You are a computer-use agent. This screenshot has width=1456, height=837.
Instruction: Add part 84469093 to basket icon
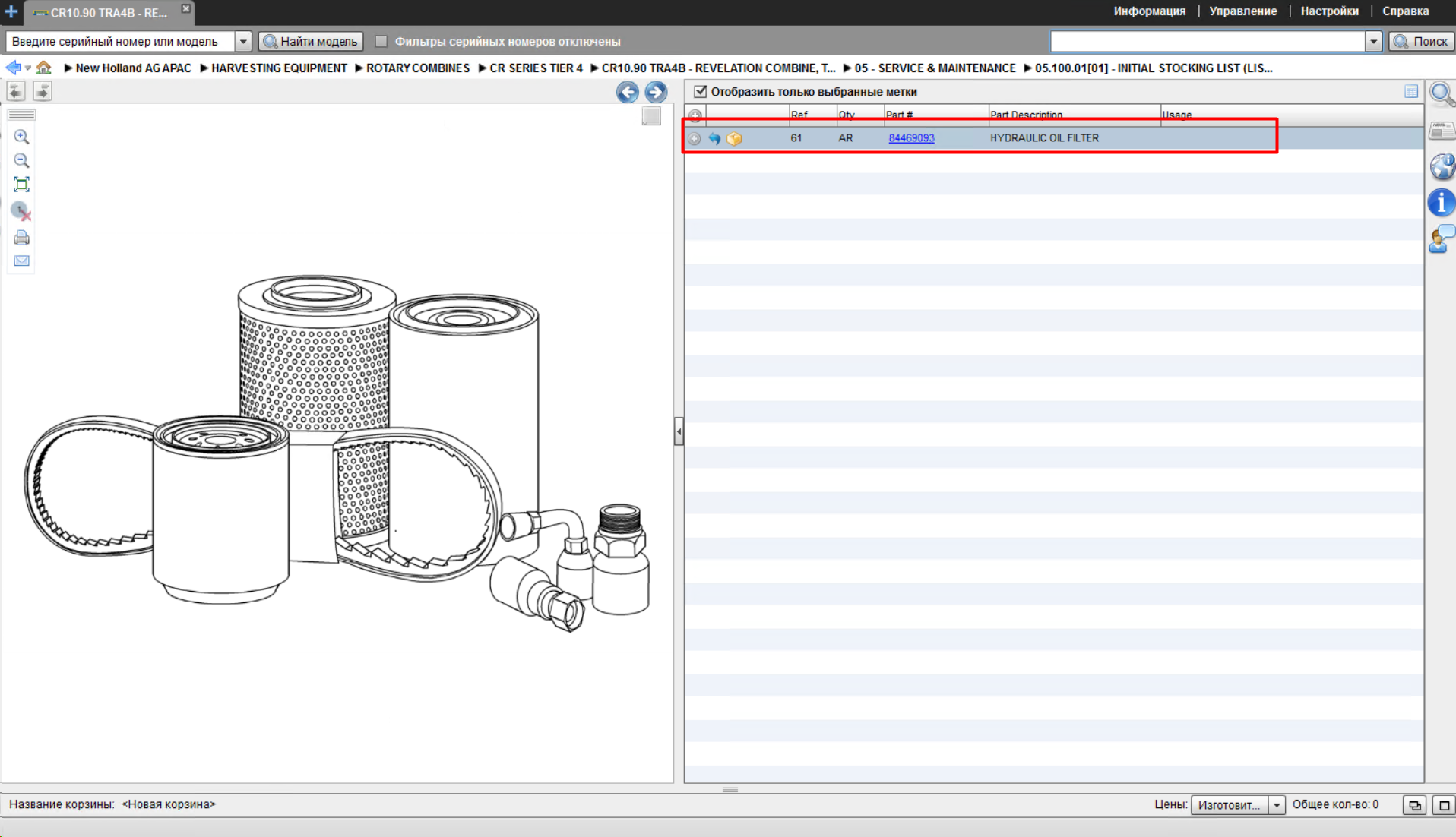click(x=734, y=138)
